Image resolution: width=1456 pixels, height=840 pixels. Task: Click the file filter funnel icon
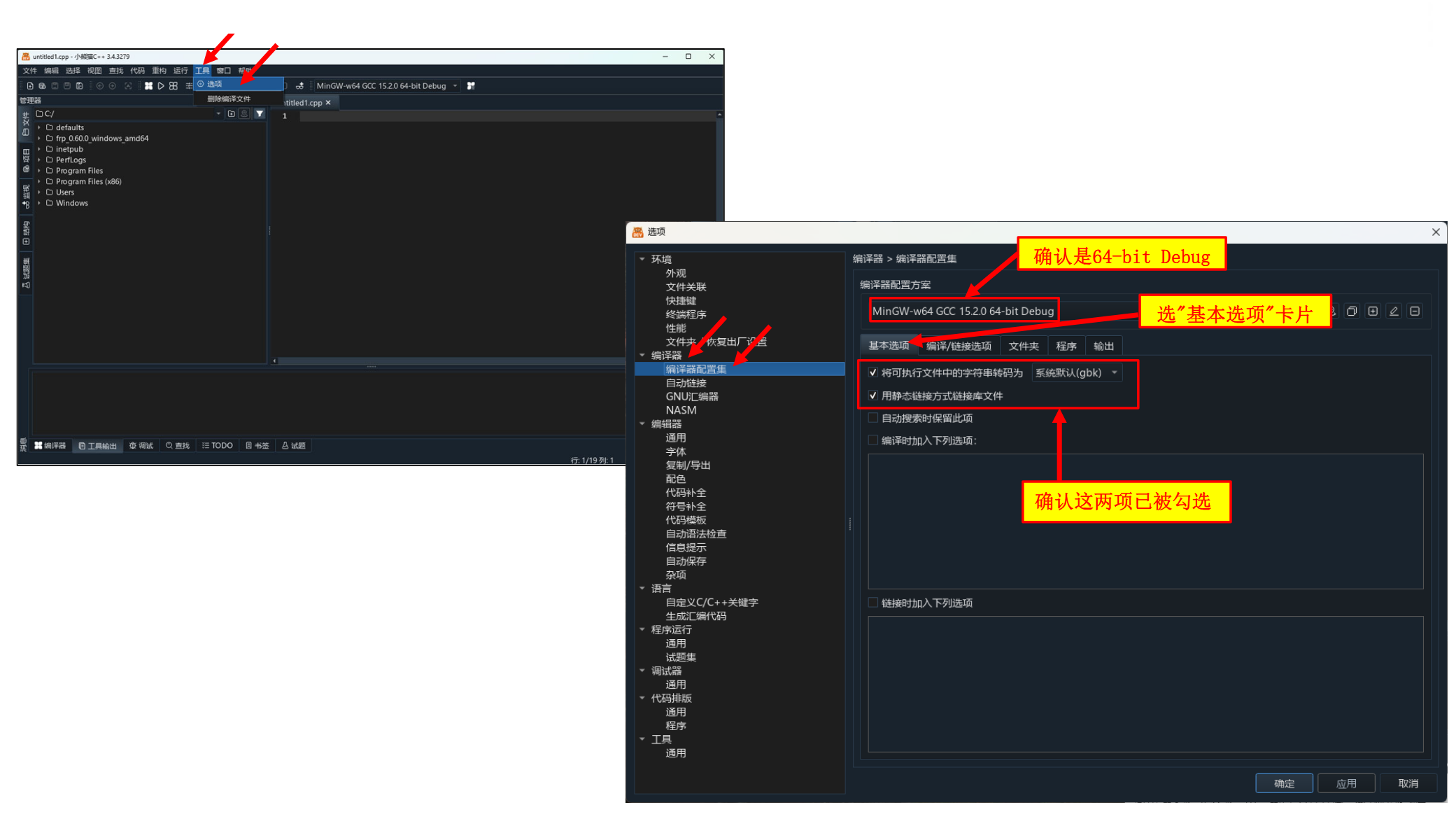[260, 113]
